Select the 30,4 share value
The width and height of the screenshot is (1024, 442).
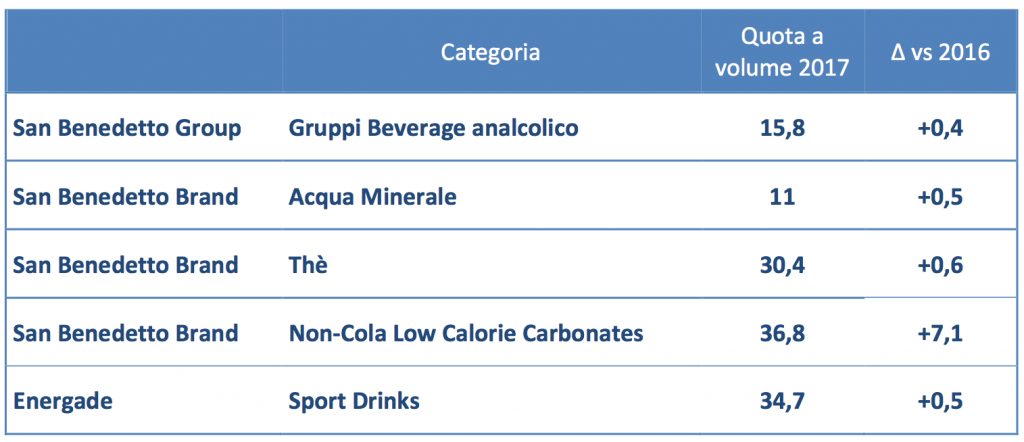click(782, 265)
